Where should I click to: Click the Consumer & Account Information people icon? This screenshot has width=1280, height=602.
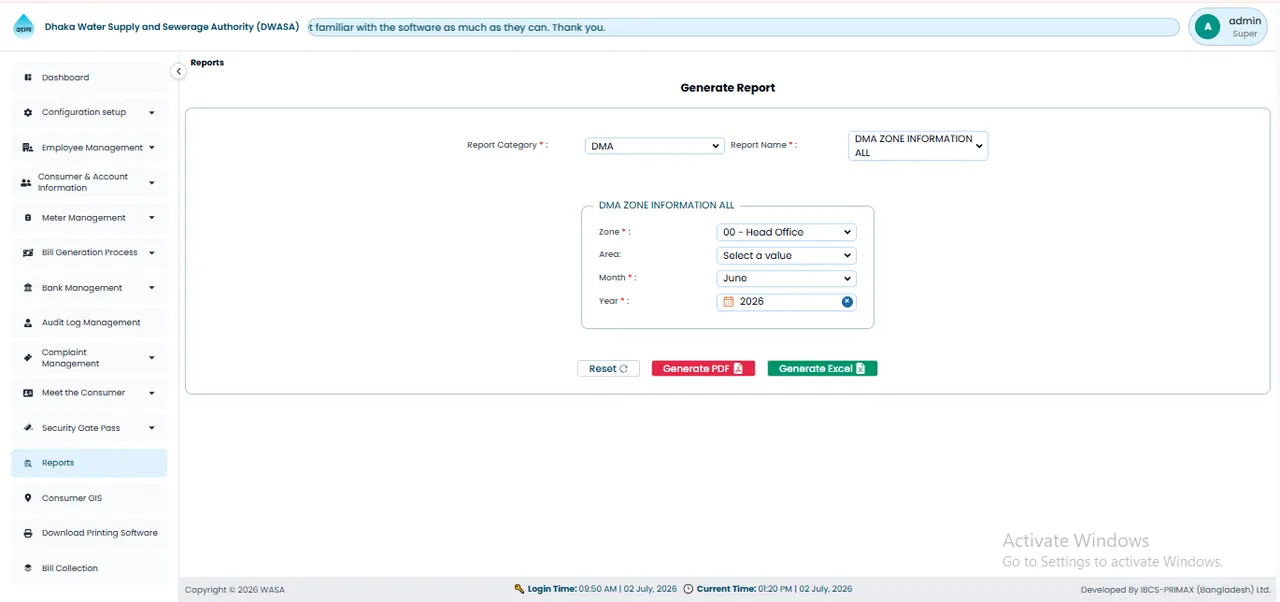26,183
